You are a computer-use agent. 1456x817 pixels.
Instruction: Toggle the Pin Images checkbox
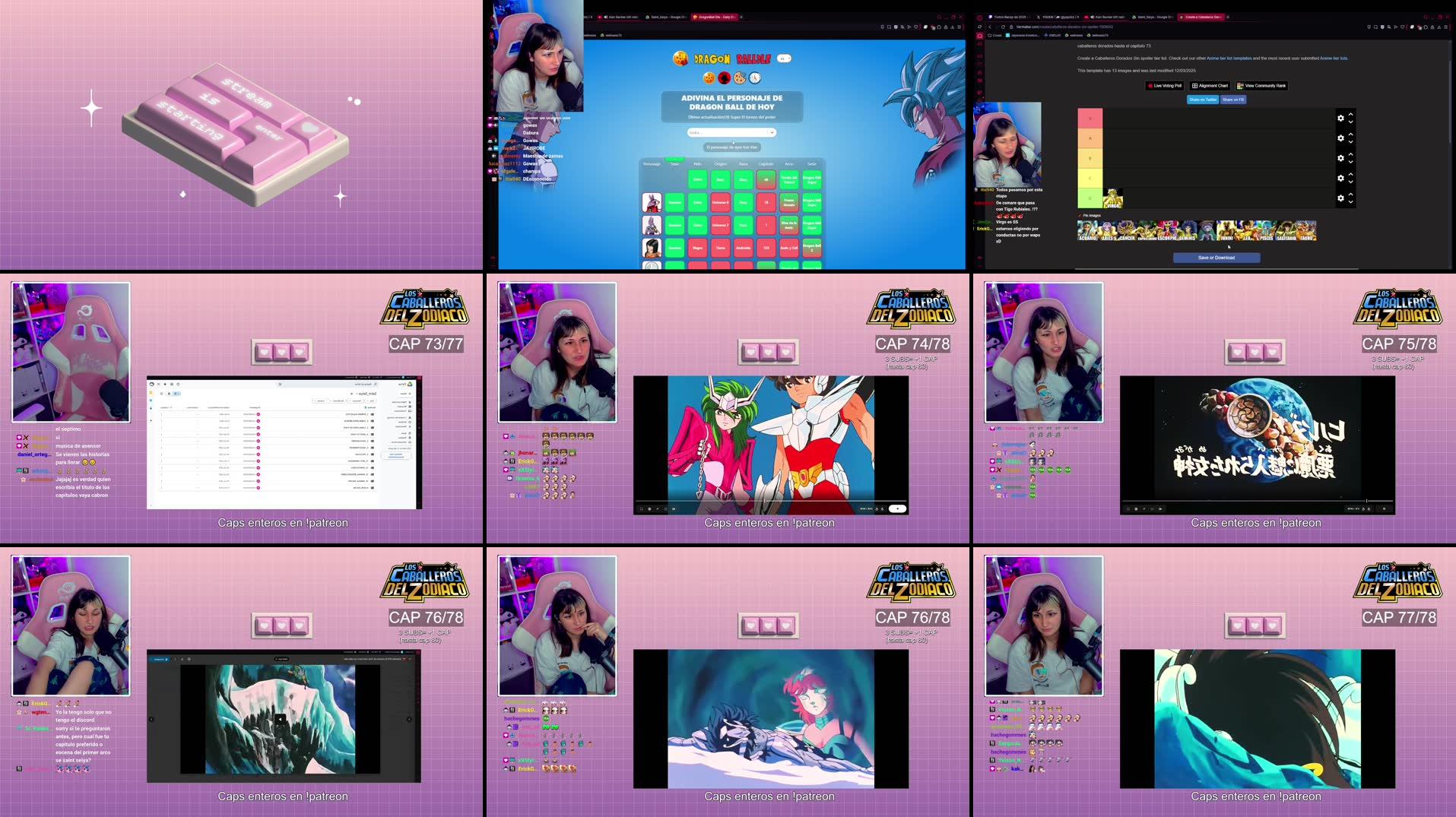1080,215
